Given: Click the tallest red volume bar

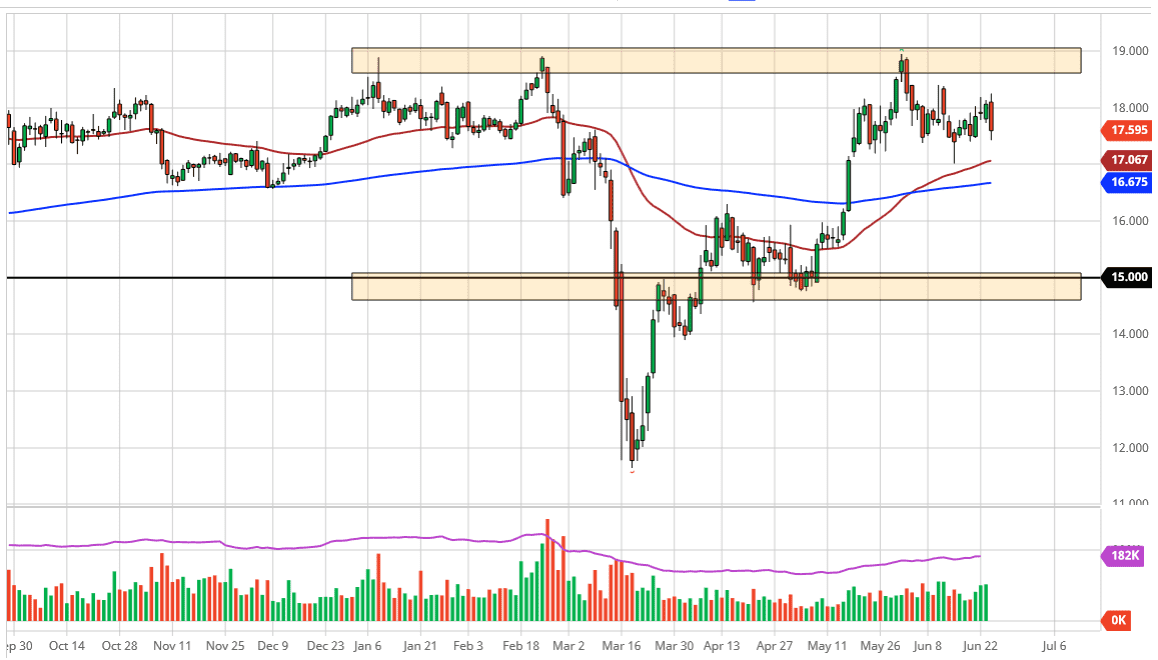Looking at the screenshot, I should click(x=547, y=570).
